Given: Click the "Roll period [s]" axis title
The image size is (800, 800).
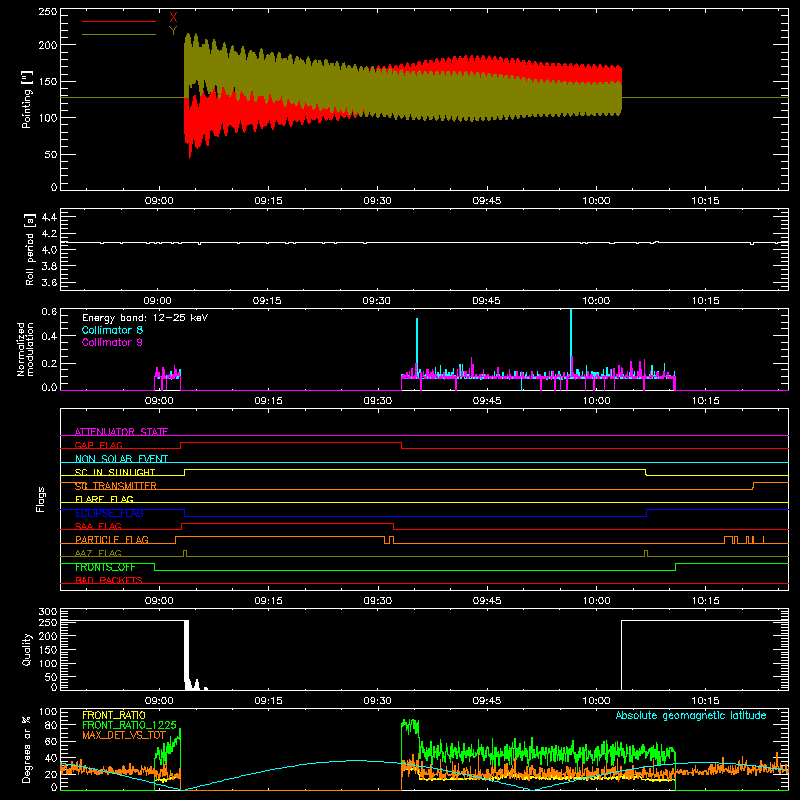Looking at the screenshot, I should (30, 249).
